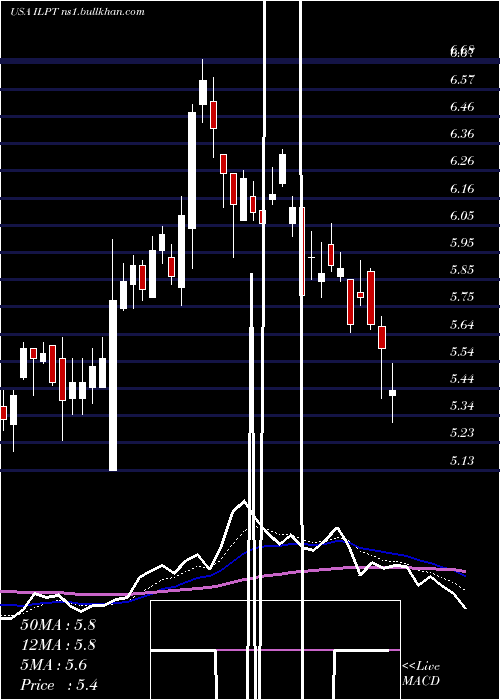Click the 5.75 price axis label
500x700 pixels.
tap(462, 297)
